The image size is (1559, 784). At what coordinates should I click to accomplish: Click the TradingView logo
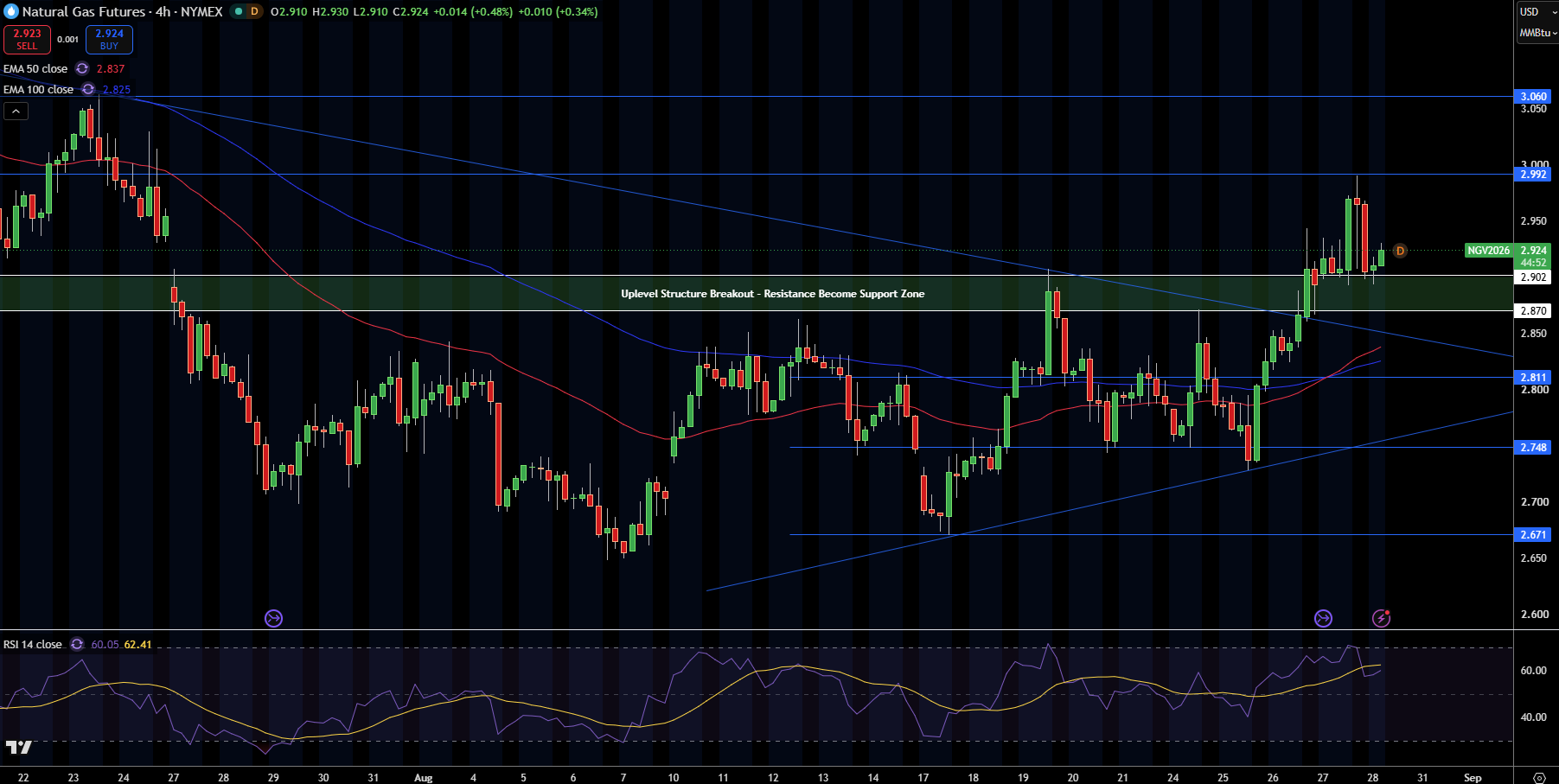(x=18, y=747)
